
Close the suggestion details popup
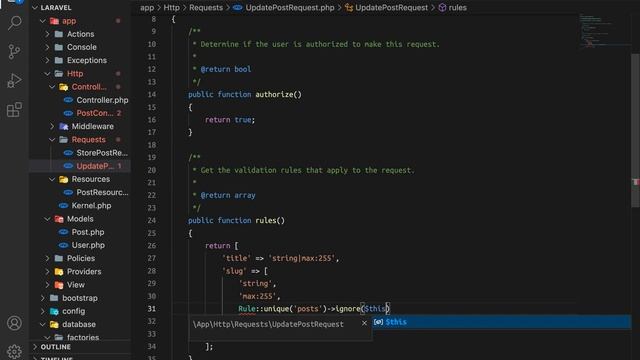(364, 323)
